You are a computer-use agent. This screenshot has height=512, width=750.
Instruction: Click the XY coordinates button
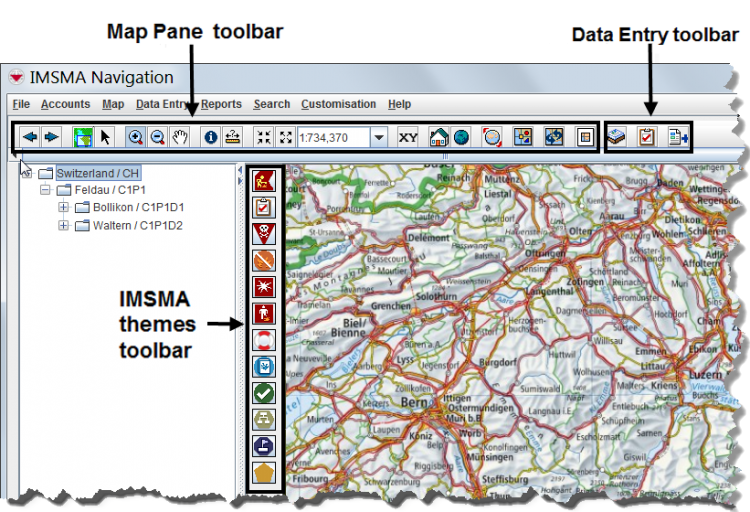pyautogui.click(x=408, y=138)
